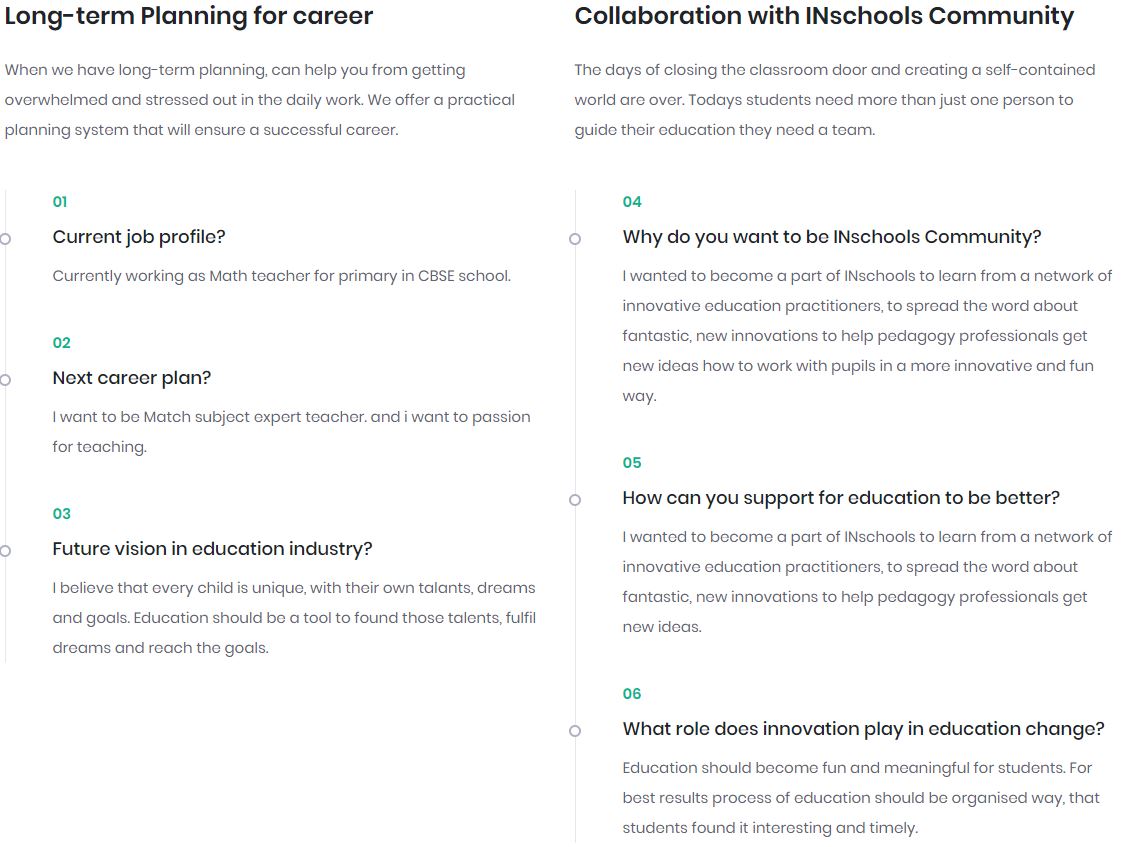Click the Long-term Planning for career heading
This screenshot has height=847, width=1130.
189,16
